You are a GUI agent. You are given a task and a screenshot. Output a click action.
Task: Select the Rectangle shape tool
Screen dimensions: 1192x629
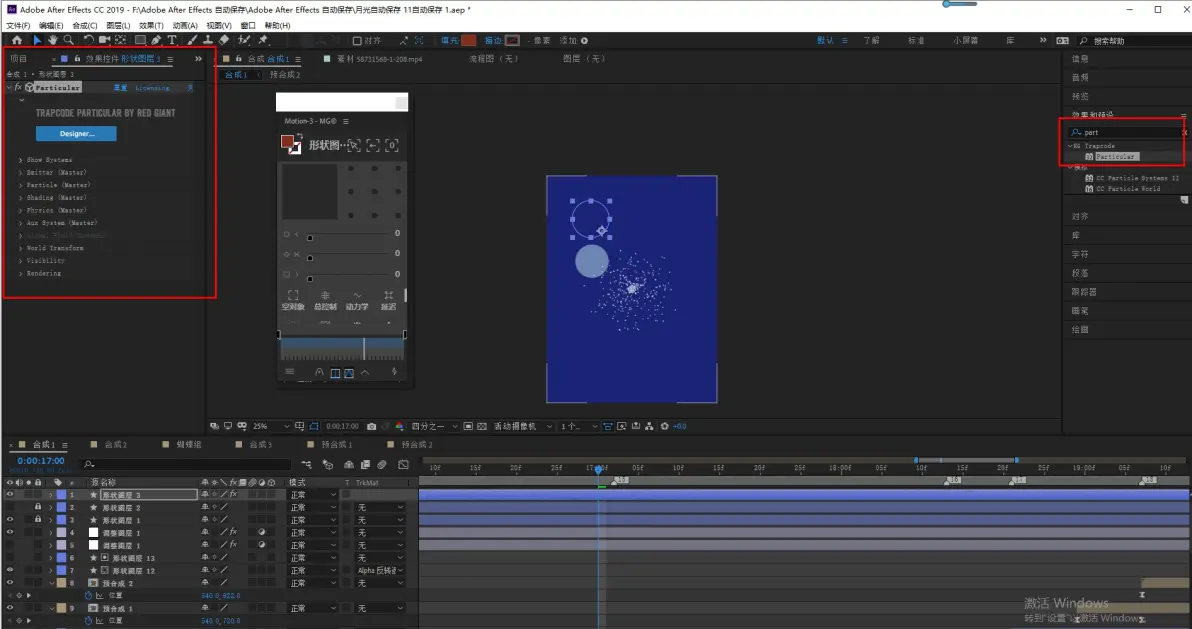tap(140, 40)
